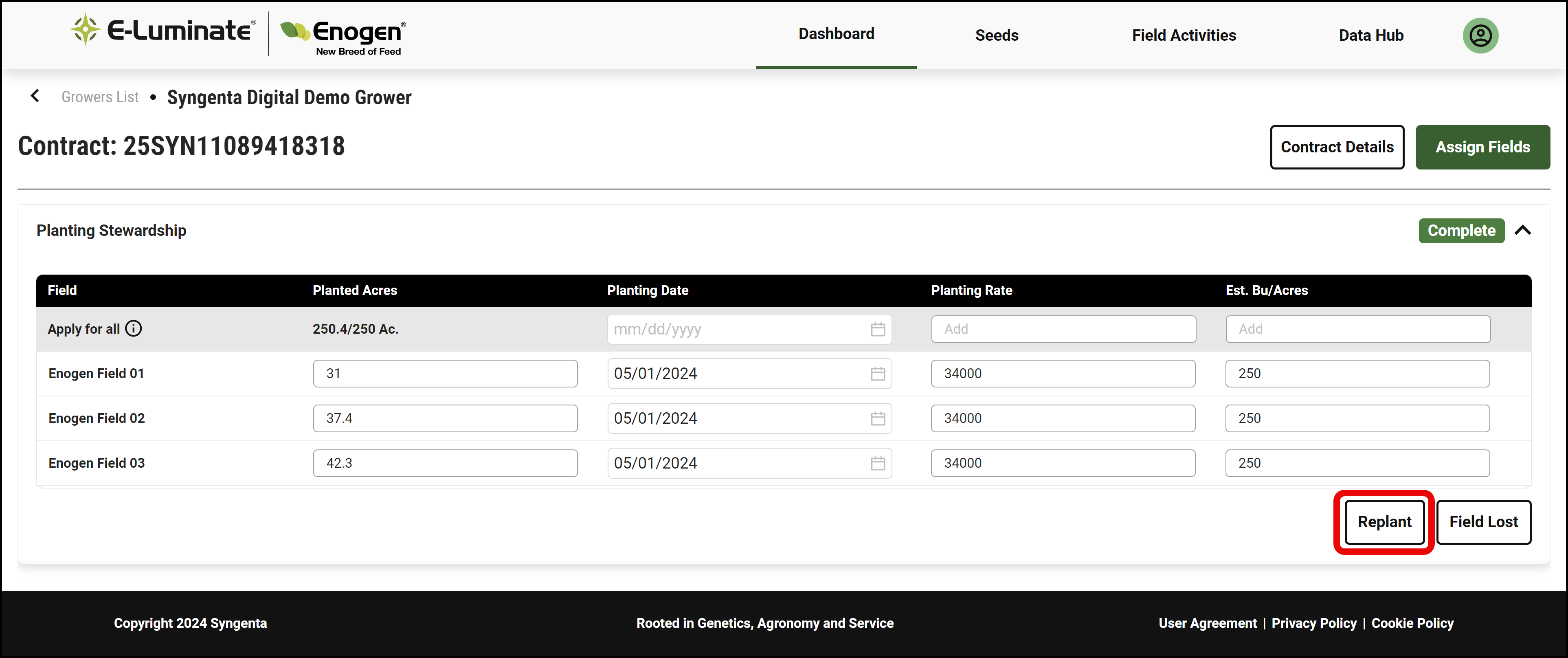Image resolution: width=1568 pixels, height=658 pixels.
Task: Open the calendar icon for Enogen Field 03
Action: [x=877, y=463]
